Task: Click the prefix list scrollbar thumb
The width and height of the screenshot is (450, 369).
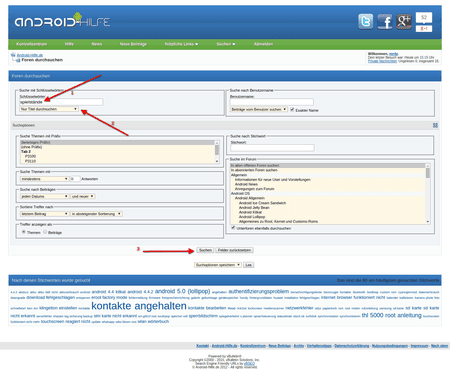Action: 217,150
